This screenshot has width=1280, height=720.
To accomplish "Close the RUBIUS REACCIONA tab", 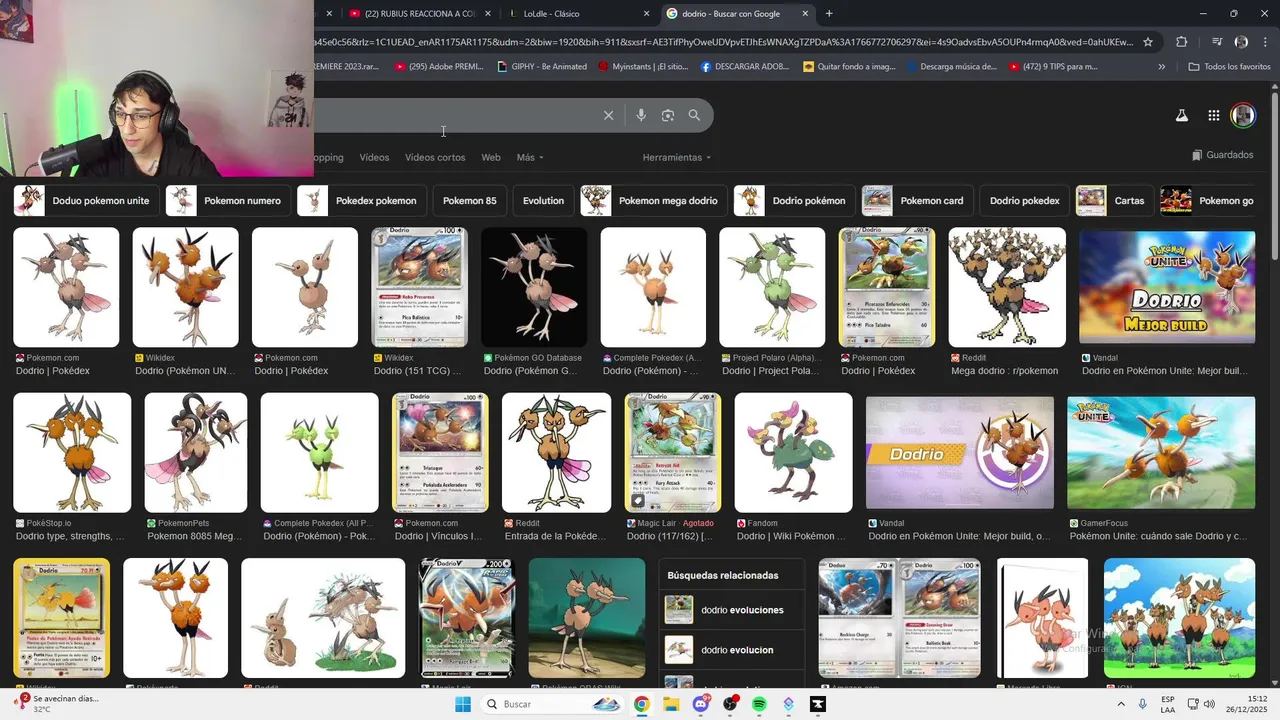I will click(x=488, y=14).
